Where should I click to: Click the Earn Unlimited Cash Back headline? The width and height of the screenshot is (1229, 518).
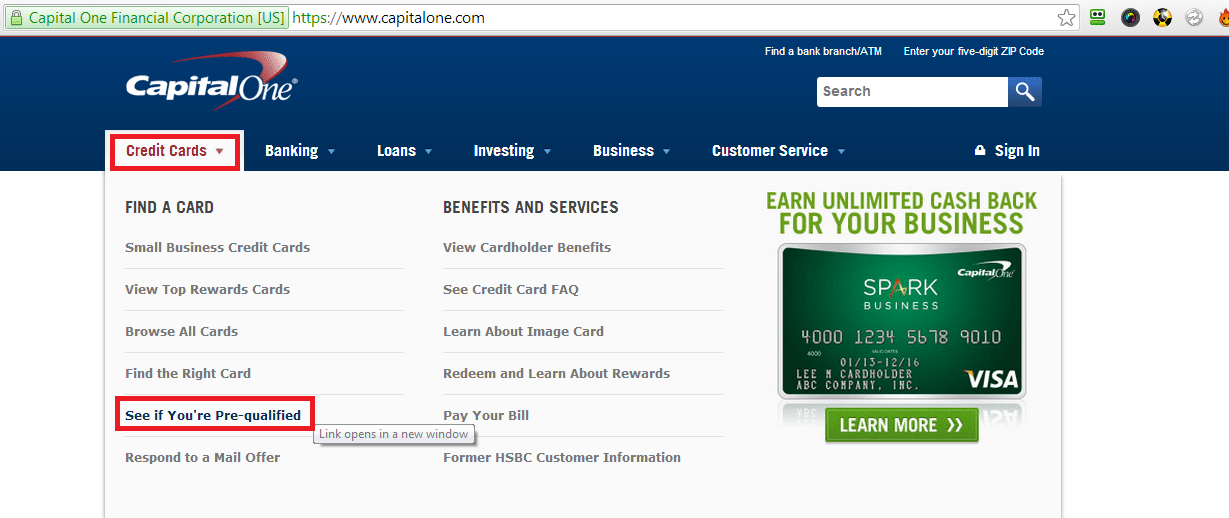[901, 212]
